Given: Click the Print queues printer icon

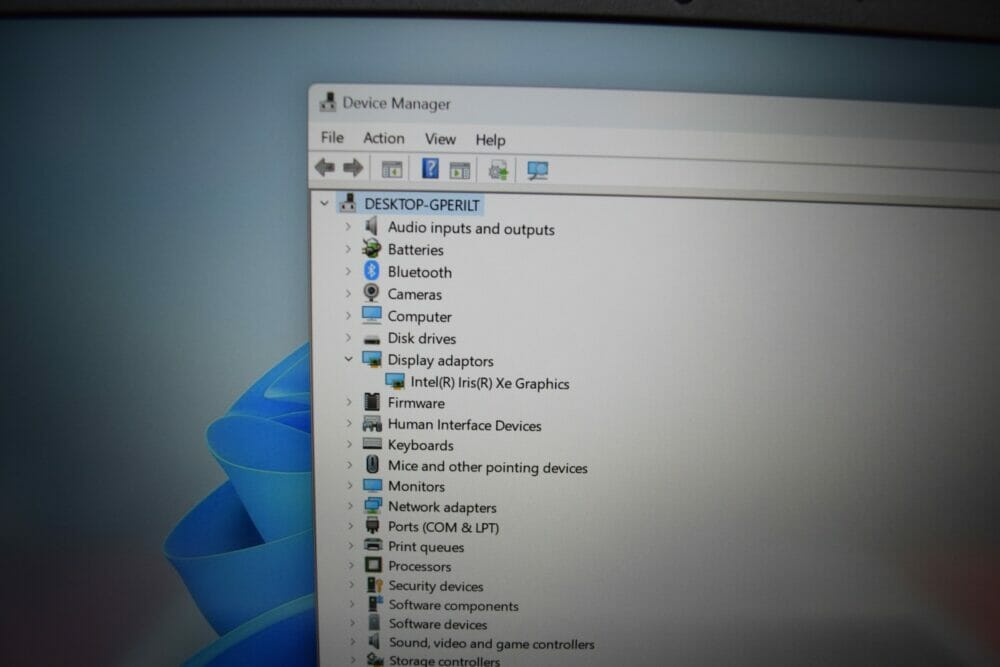Looking at the screenshot, I should click(x=373, y=545).
